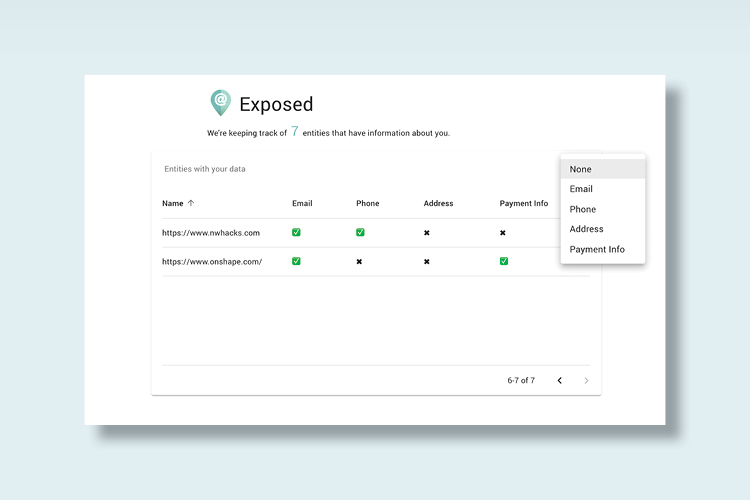Click onshape Payment Info green checkmark
This screenshot has width=750, height=500.
(504, 261)
